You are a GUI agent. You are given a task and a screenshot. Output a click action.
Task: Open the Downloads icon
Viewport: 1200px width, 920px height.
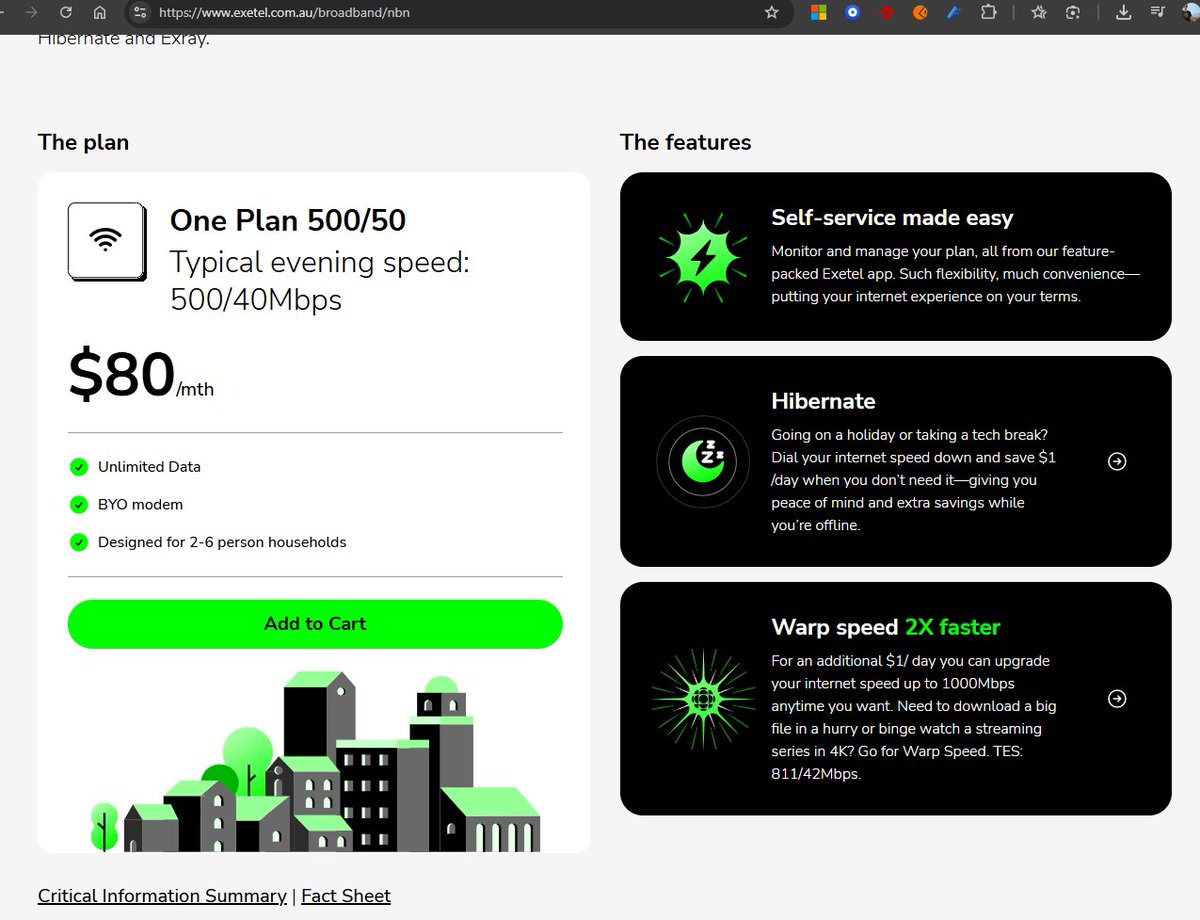coord(1123,13)
